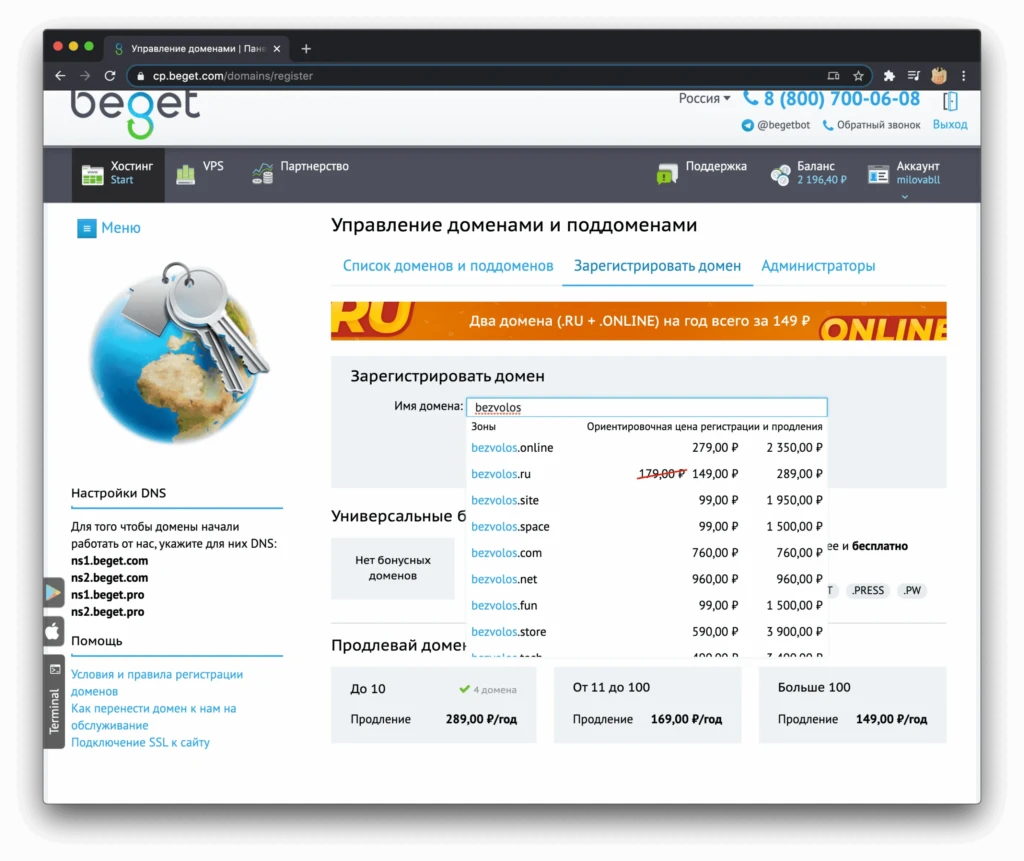The height and width of the screenshot is (861, 1024).
Task: Click the Beget logo
Action: pyautogui.click(x=135, y=114)
